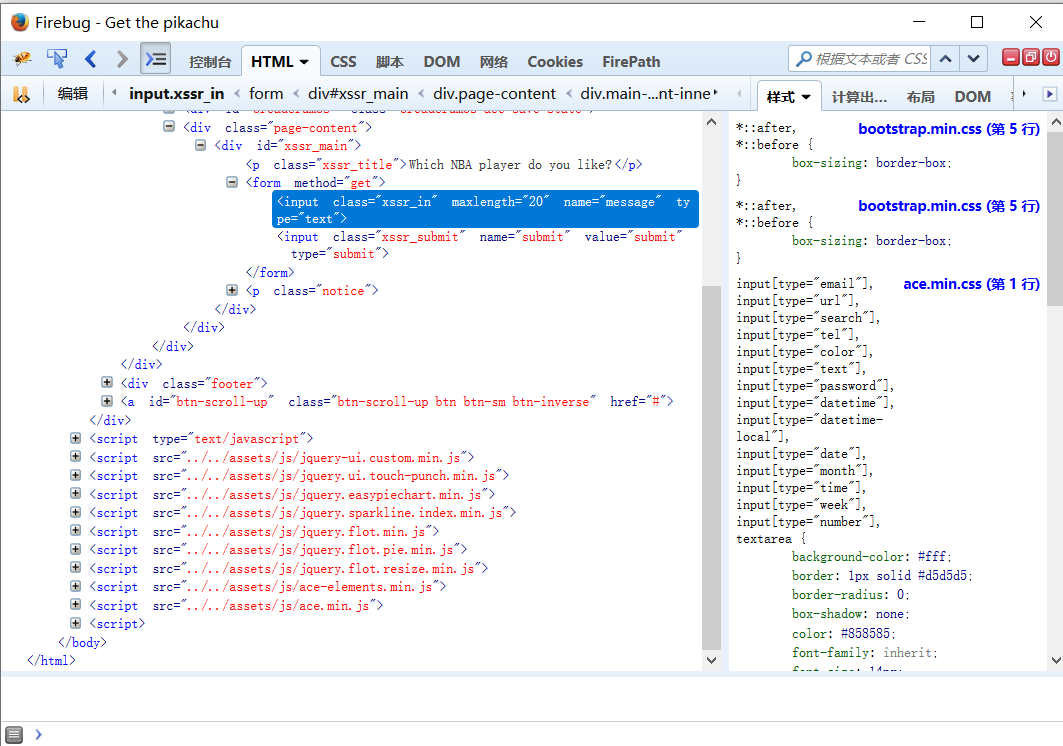The image size is (1063, 746).
Task: Open the FirePath tab
Action: (631, 62)
